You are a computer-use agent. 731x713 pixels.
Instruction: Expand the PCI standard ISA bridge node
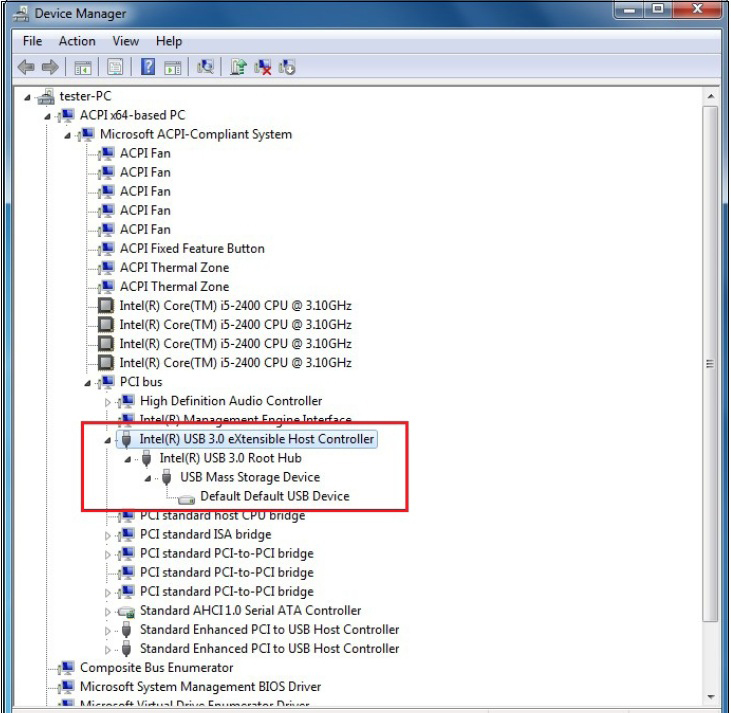pos(108,535)
